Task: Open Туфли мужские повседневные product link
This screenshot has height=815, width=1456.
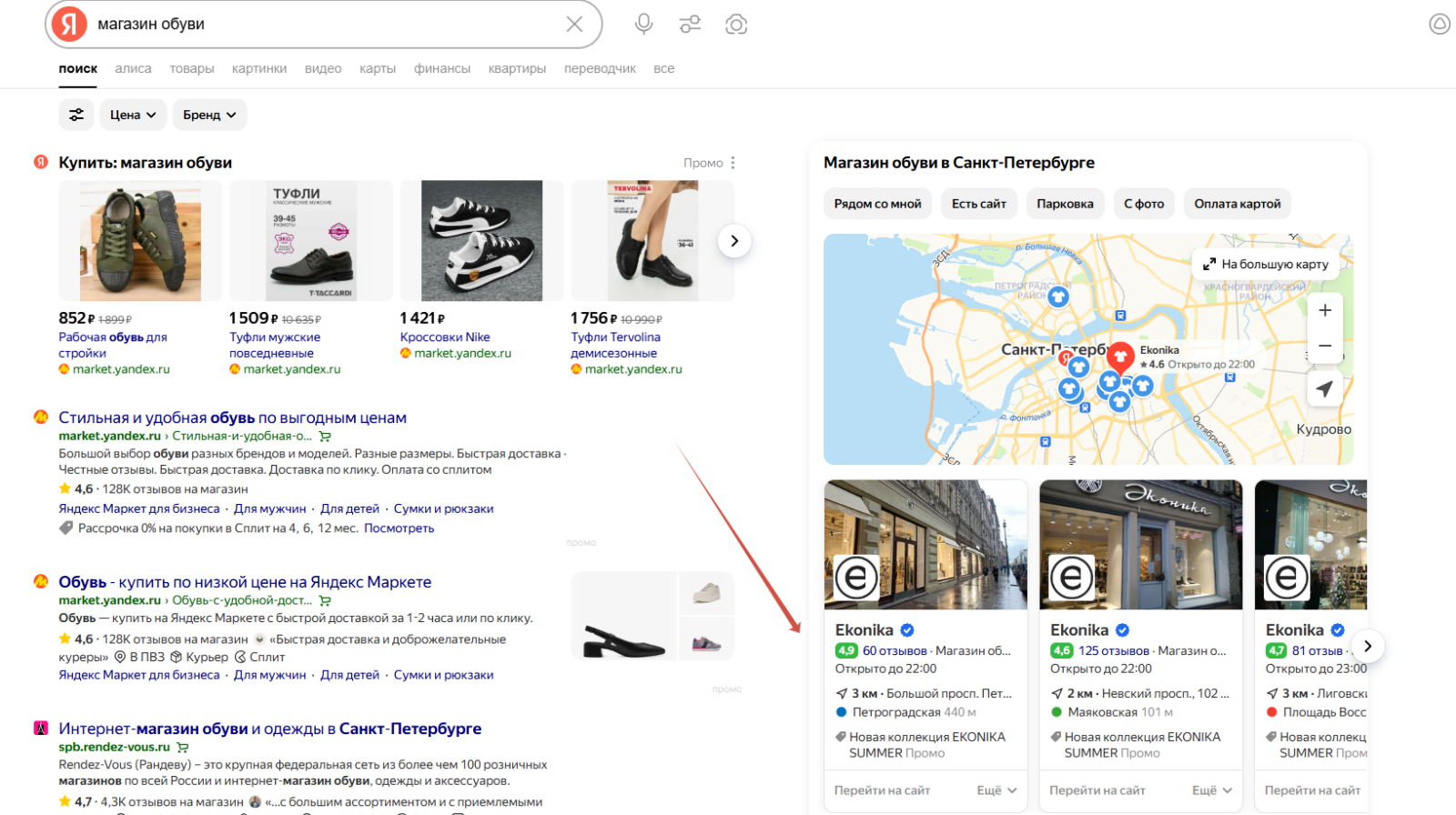Action: click(x=275, y=345)
